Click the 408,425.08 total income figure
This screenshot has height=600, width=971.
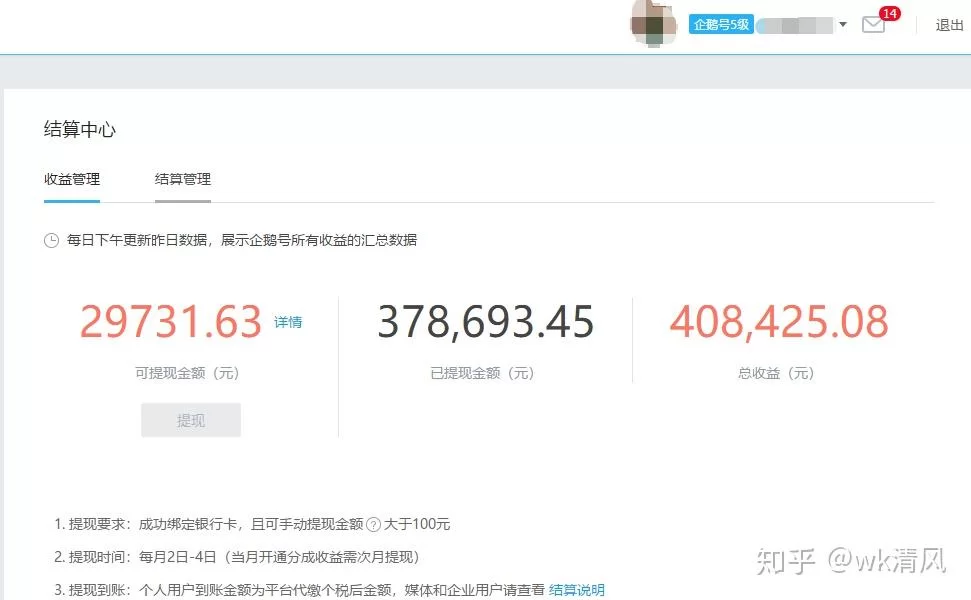[x=779, y=322]
